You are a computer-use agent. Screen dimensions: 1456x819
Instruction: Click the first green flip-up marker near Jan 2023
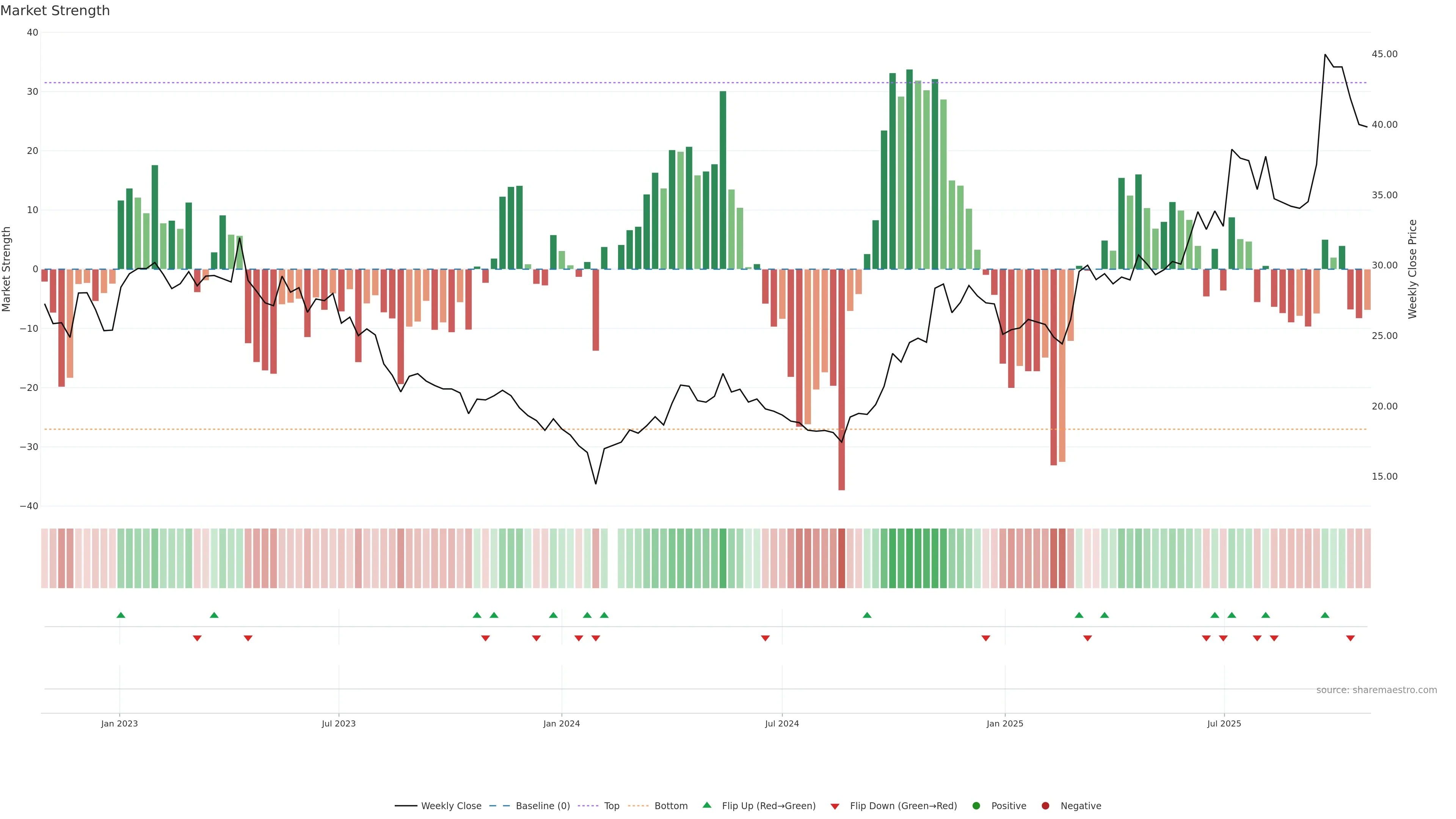point(121,615)
